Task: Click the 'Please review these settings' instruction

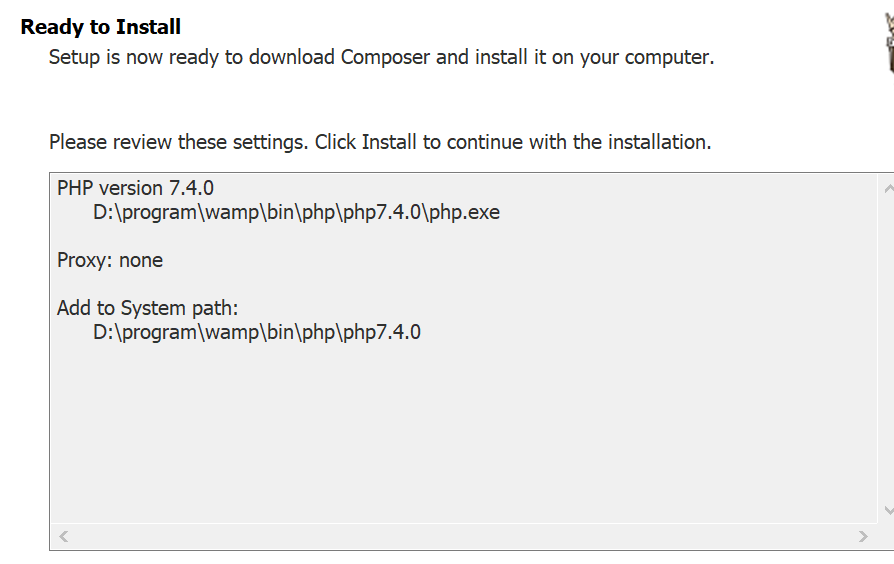Action: coord(380,142)
